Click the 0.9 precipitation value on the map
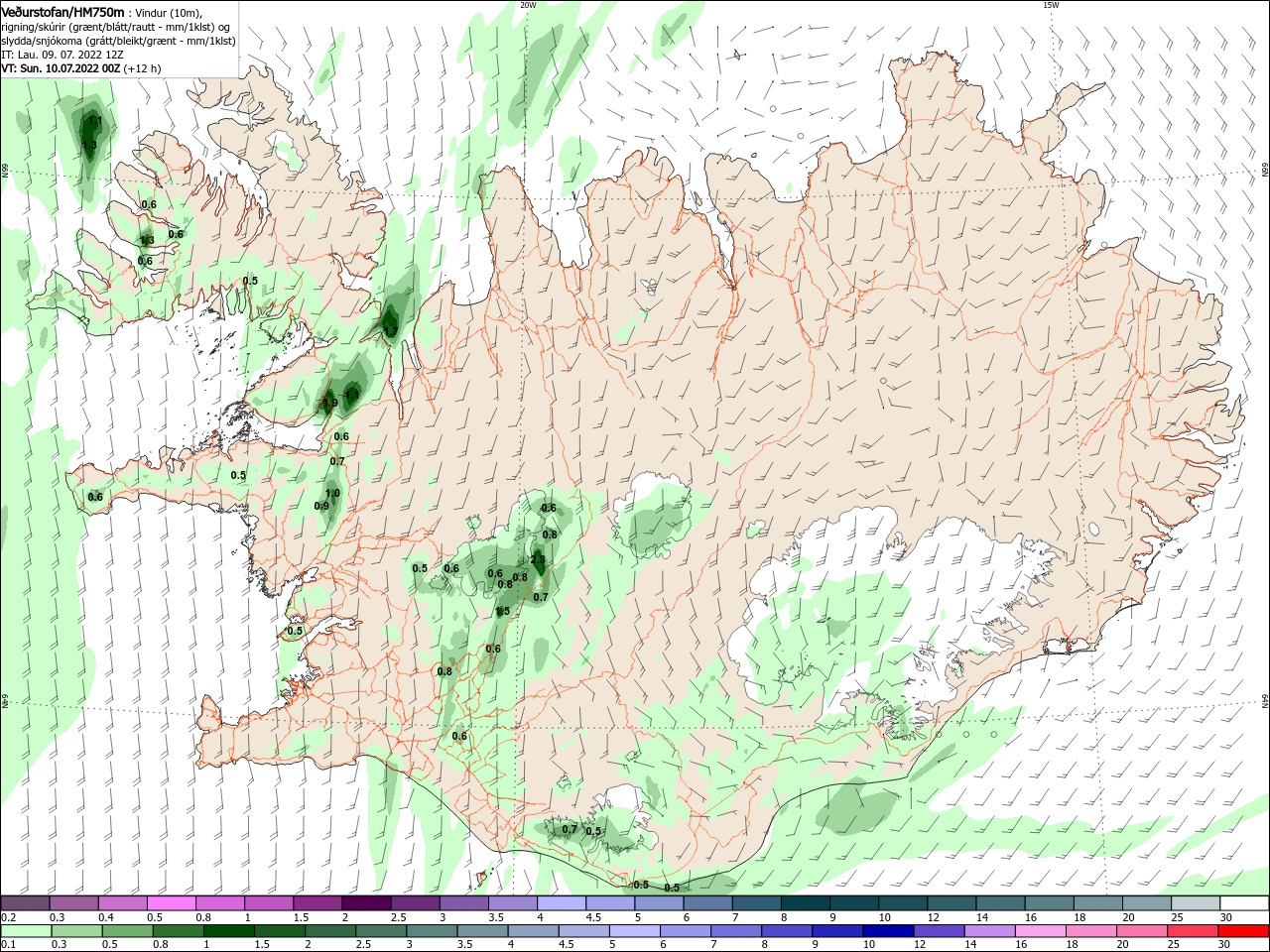 coord(321,506)
